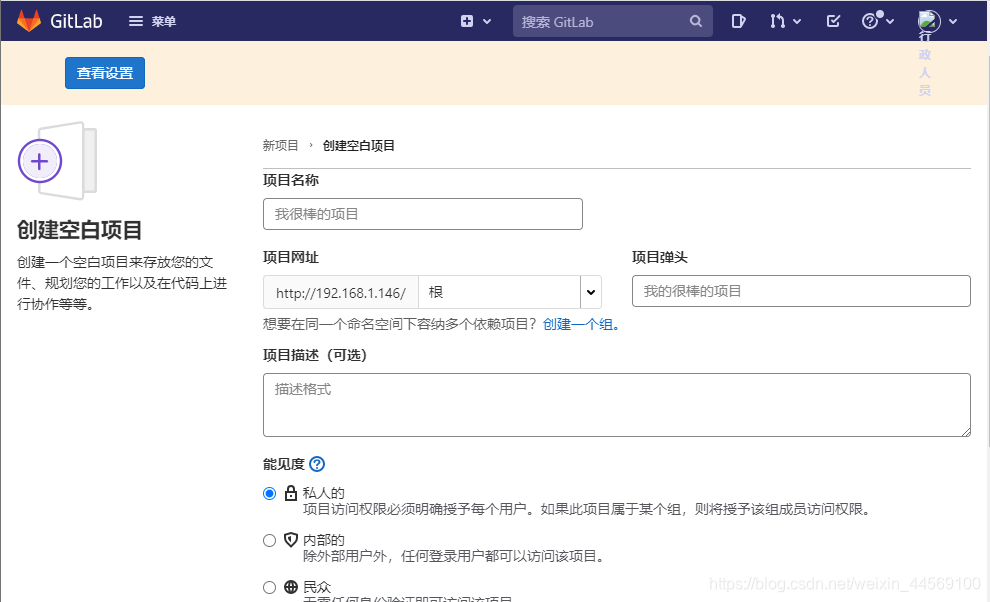Open the issues icon in navbar
Screen dimensions: 990x602
pyautogui.click(x=738, y=21)
